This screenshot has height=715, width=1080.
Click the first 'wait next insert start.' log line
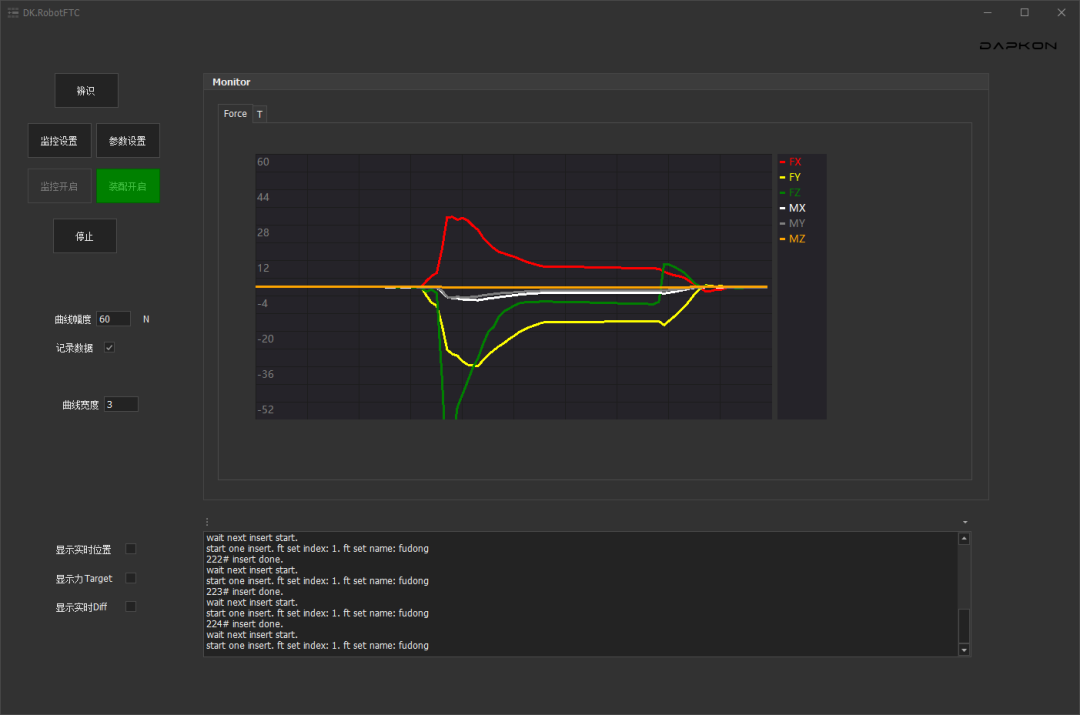pyautogui.click(x=252, y=538)
